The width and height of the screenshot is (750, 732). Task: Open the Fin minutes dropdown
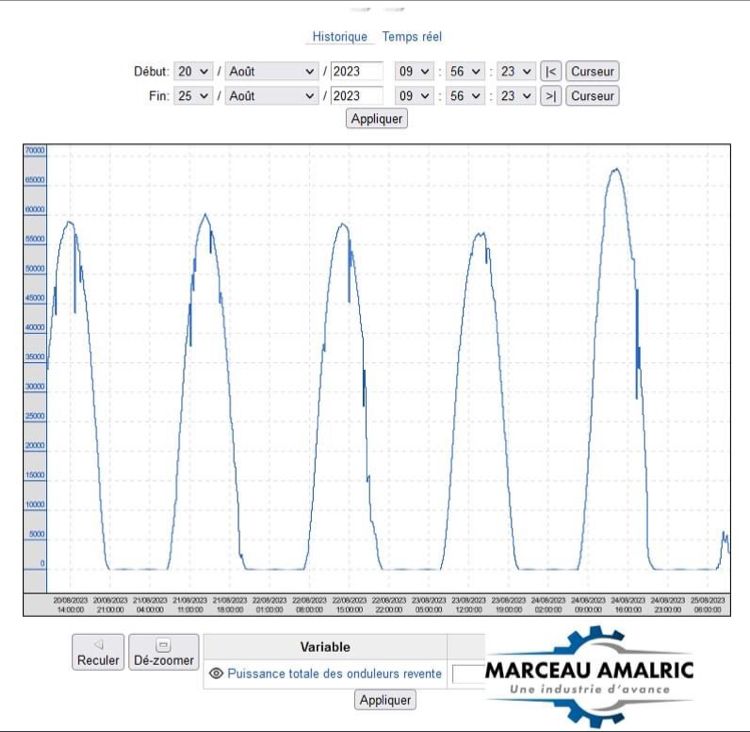pyautogui.click(x=465, y=96)
